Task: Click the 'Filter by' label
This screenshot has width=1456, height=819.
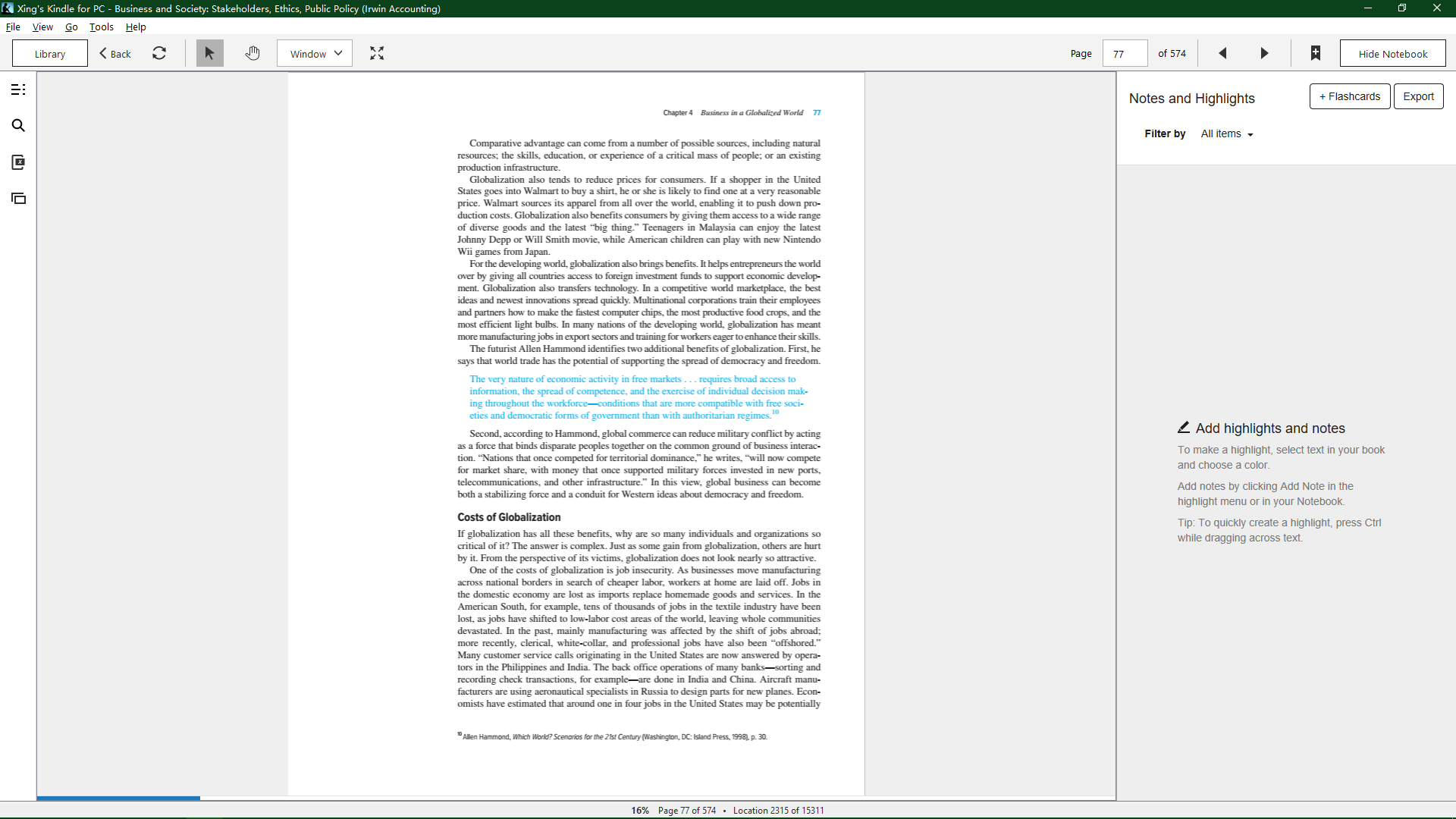Action: pyautogui.click(x=1165, y=134)
